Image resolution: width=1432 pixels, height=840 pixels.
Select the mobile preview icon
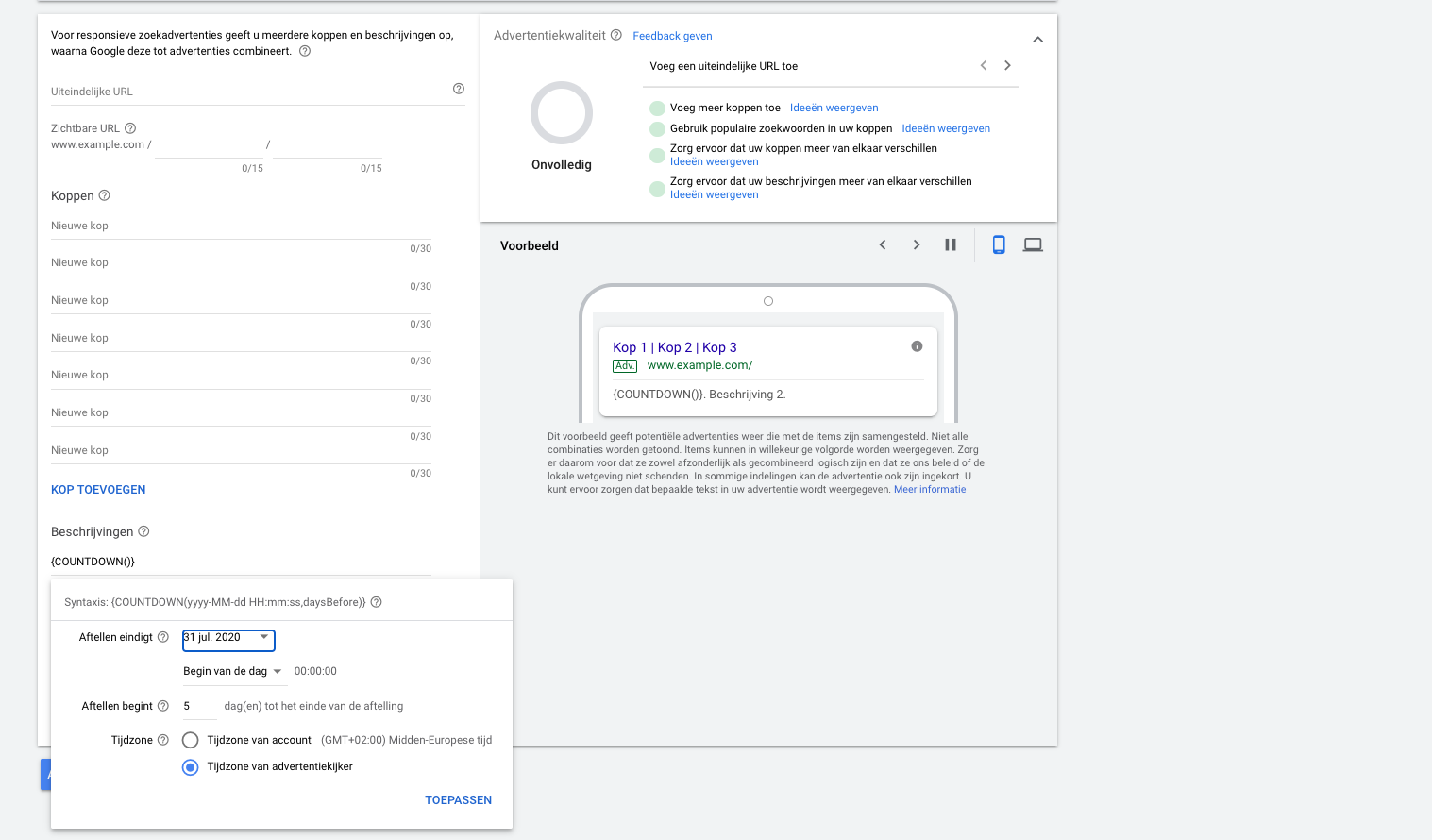[x=999, y=245]
